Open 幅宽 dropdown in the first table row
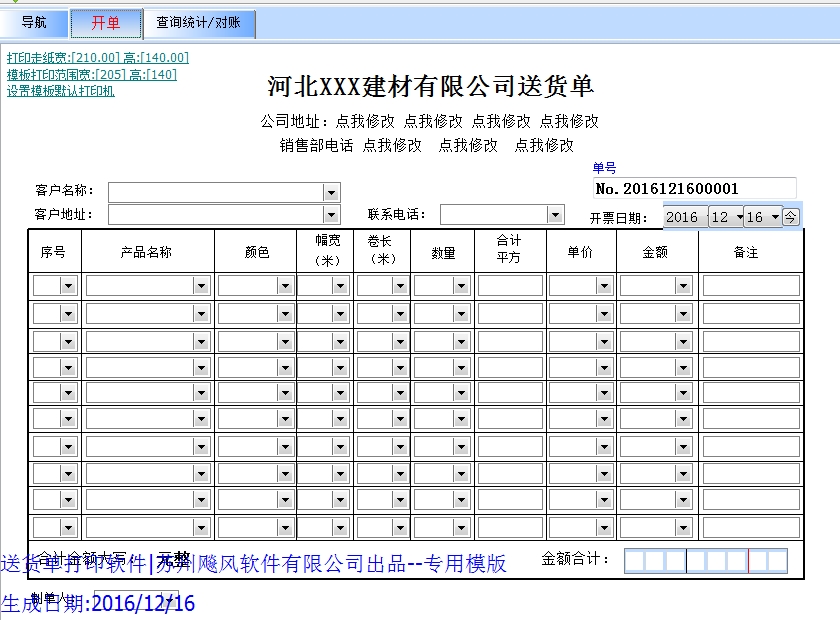Viewport: 840px width, 620px height. (340, 286)
